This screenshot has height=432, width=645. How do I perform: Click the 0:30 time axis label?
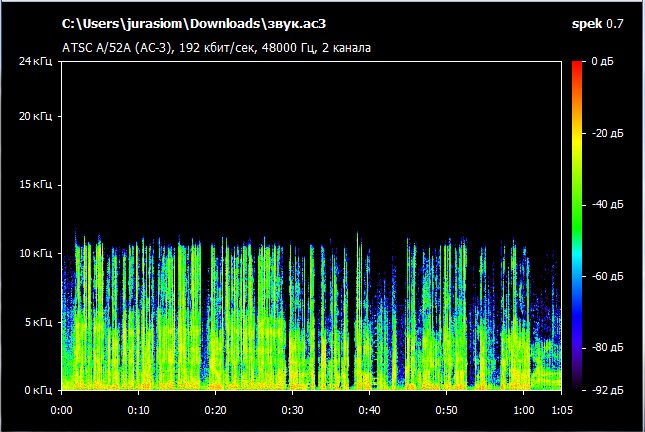pyautogui.click(x=292, y=410)
